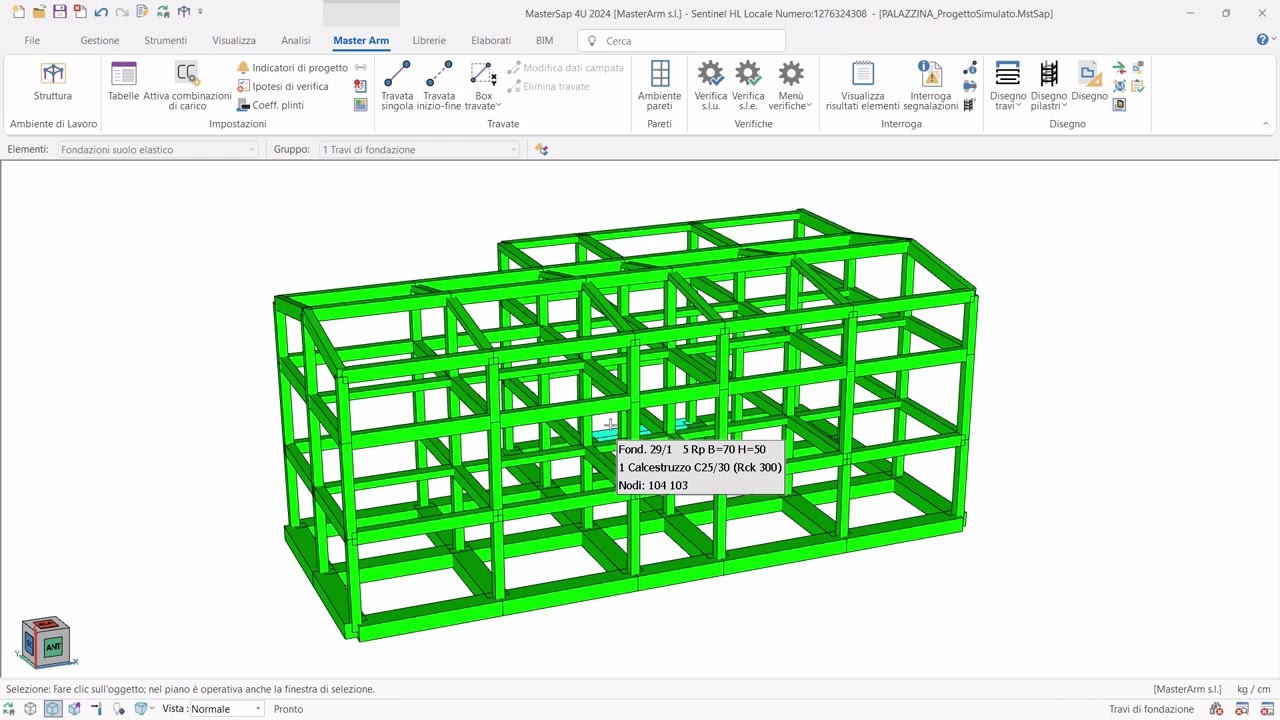This screenshot has width=1280, height=720.
Task: Click the icon next to the Gruppo dropdown
Action: (x=541, y=149)
